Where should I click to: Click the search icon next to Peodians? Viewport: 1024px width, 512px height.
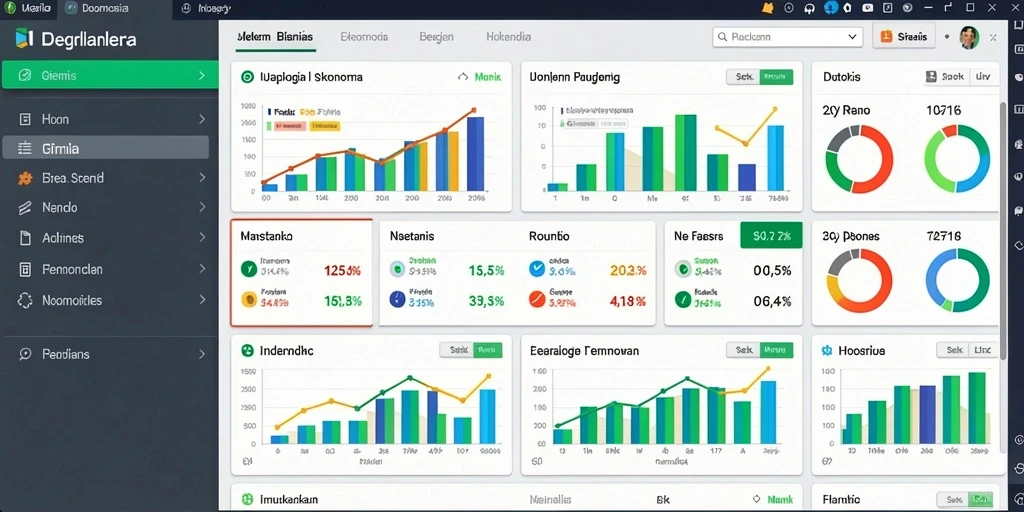(25, 354)
